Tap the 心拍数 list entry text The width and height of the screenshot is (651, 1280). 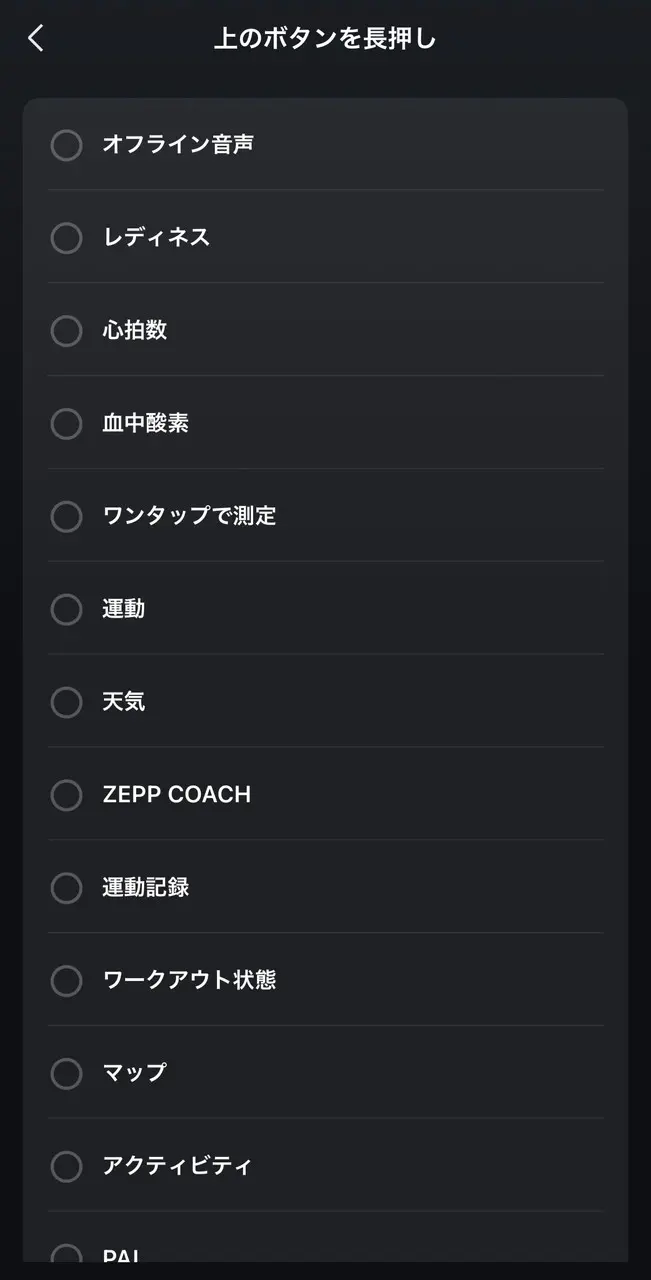[135, 331]
